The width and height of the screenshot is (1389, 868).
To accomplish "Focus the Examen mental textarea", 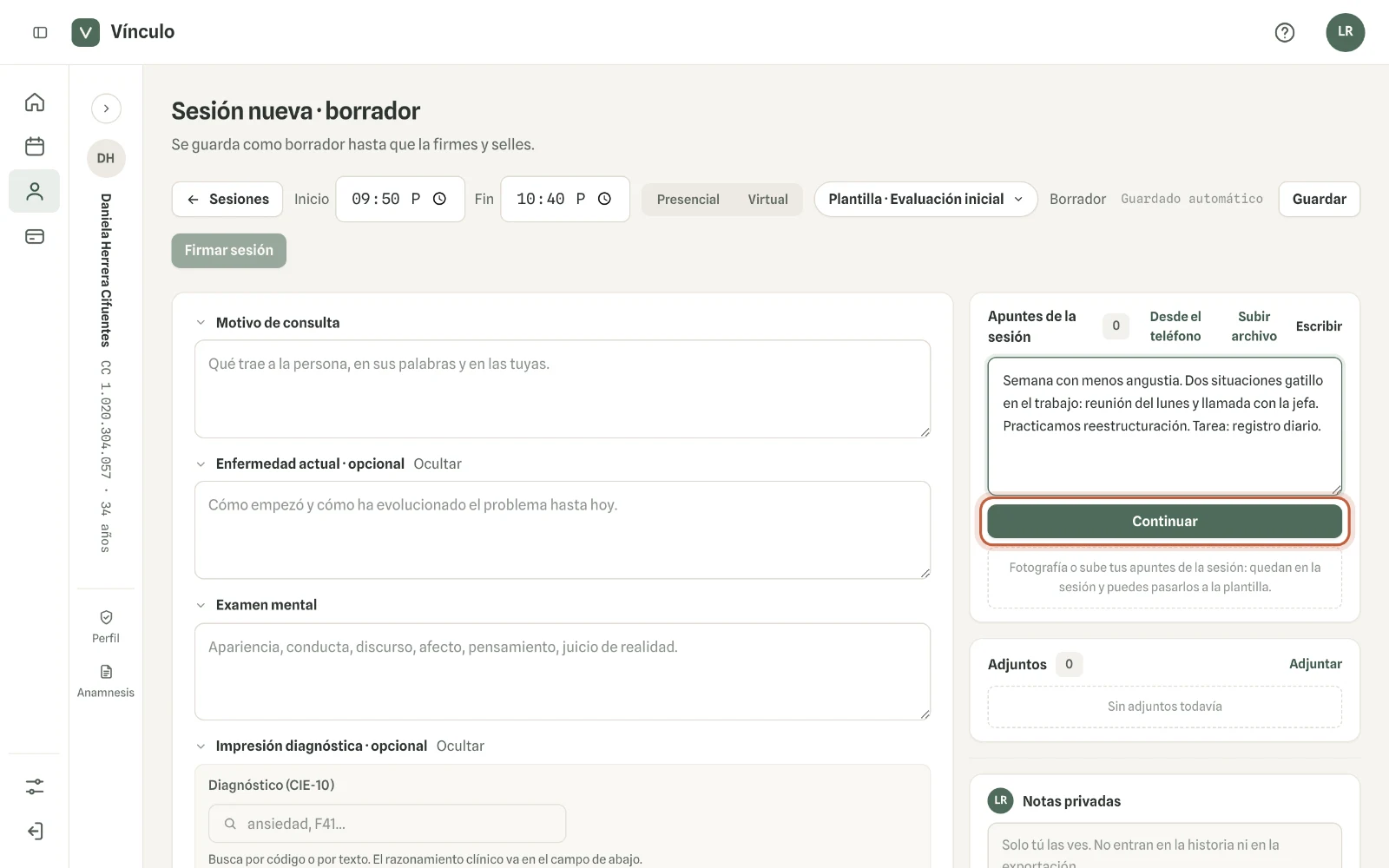I will pos(563,672).
